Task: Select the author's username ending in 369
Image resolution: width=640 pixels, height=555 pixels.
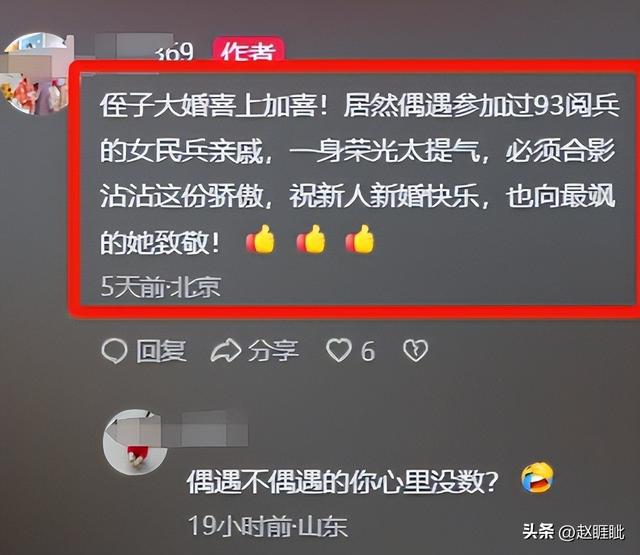Action: tap(143, 49)
